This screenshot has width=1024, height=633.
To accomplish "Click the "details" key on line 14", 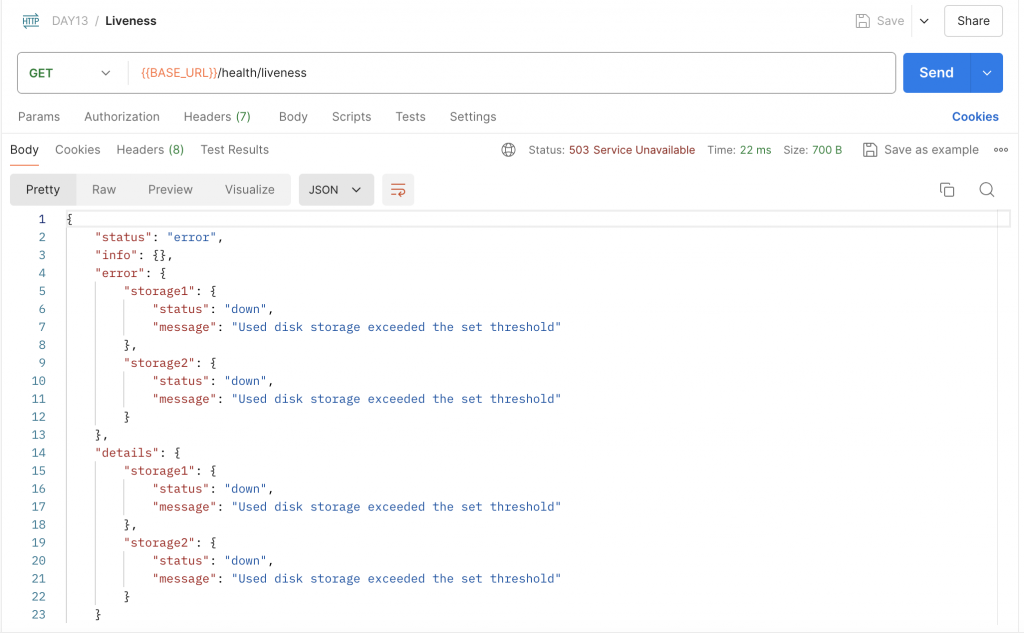I will [127, 453].
